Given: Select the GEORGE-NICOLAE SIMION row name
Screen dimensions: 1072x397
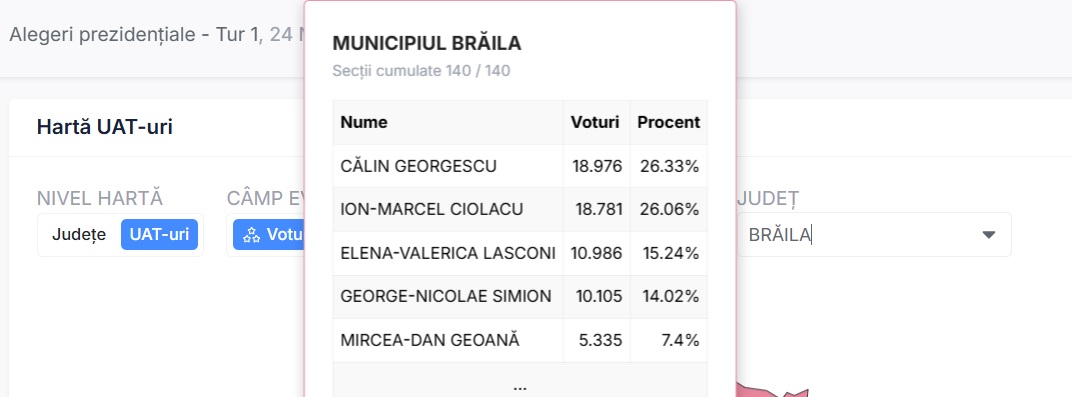Looking at the screenshot, I should (x=446, y=297).
